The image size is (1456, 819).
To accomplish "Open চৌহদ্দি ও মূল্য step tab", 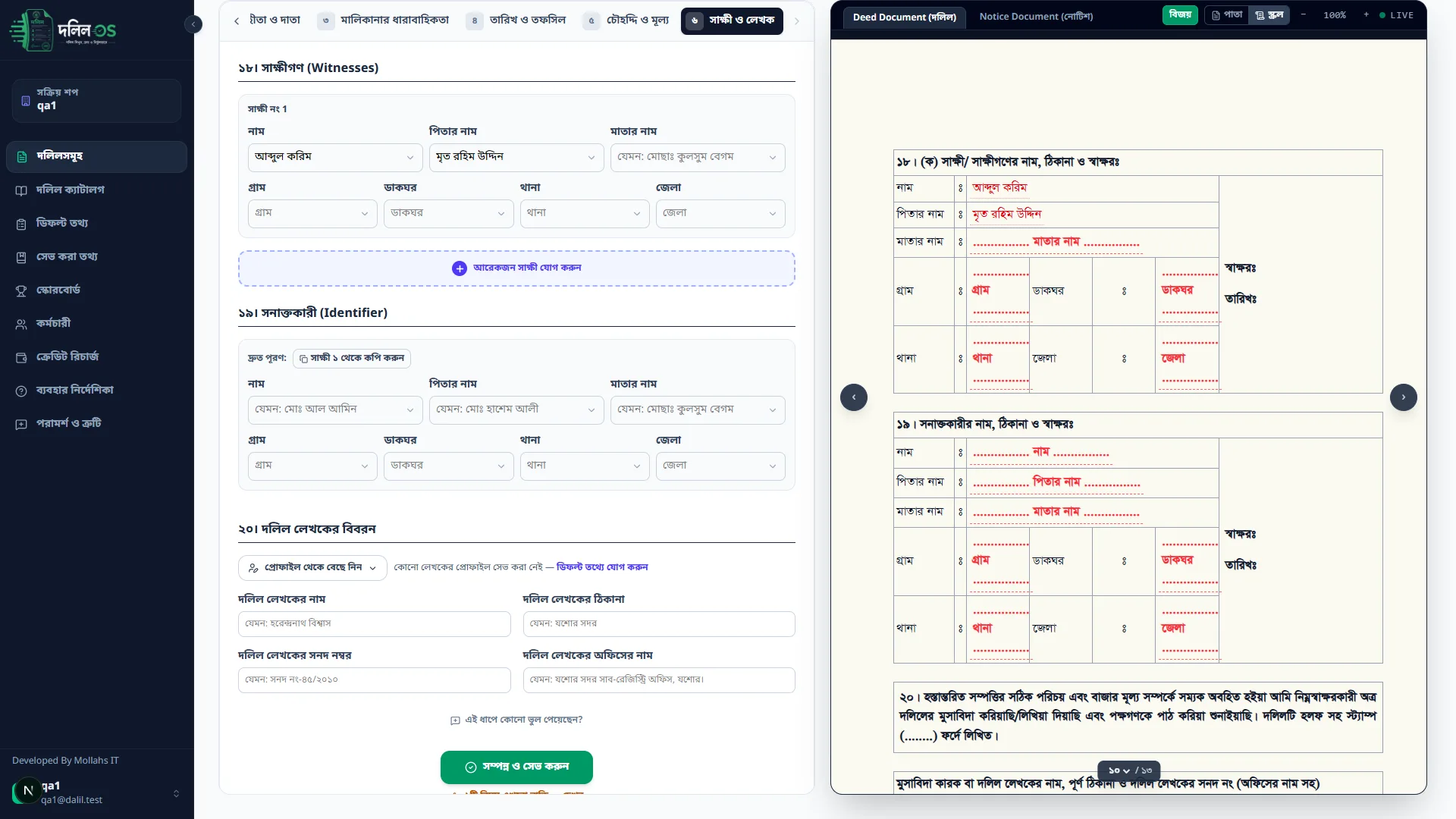I will click(x=627, y=20).
